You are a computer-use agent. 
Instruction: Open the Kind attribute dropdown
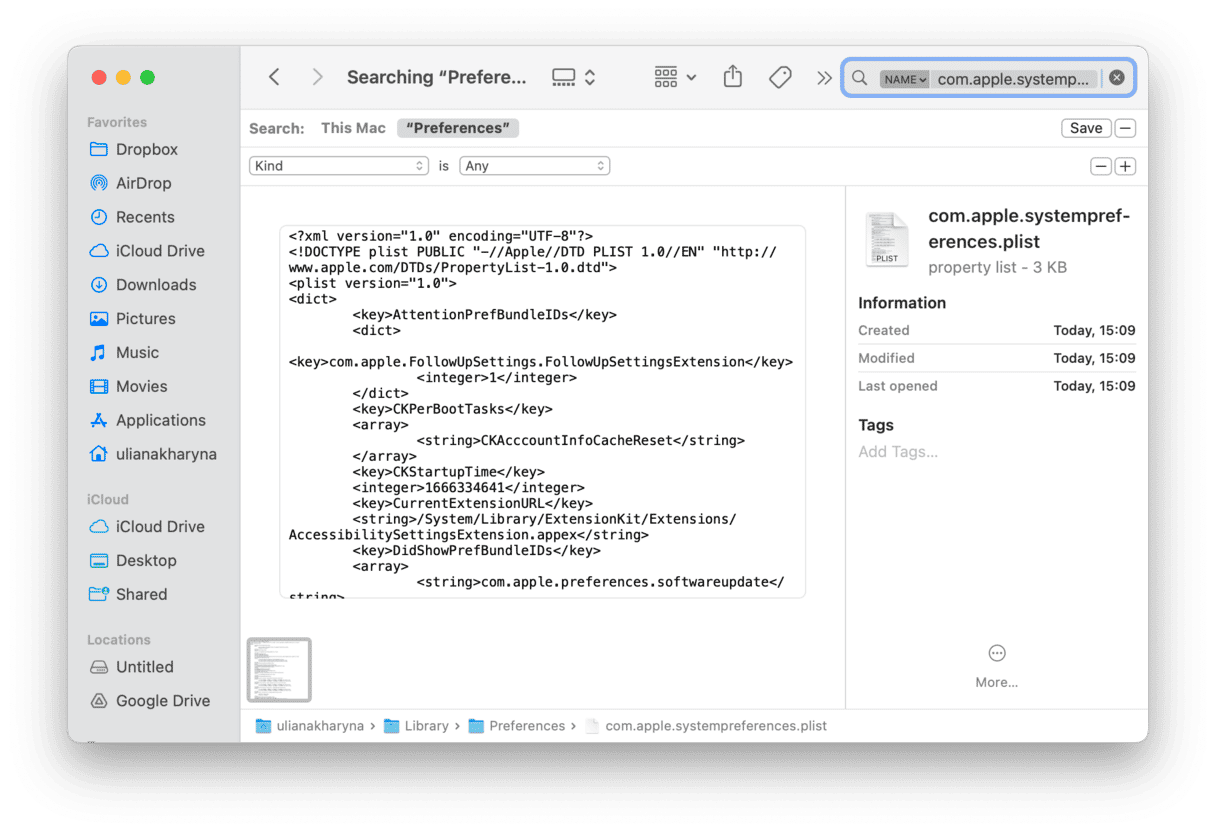[x=338, y=166]
